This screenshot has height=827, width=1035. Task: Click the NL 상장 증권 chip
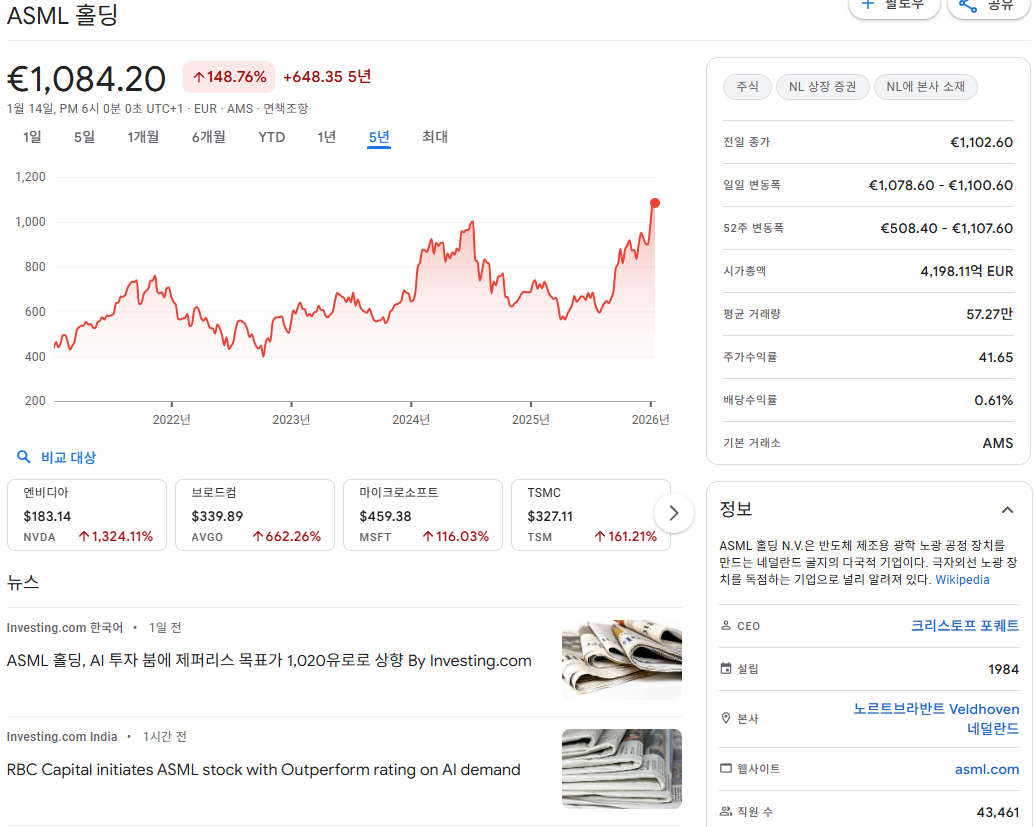[822, 86]
